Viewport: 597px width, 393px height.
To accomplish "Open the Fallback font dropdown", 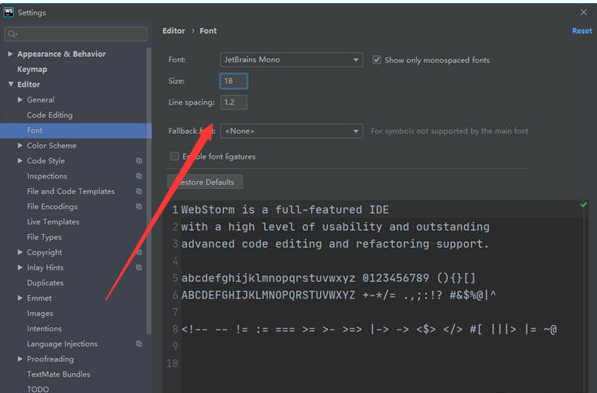I will click(x=291, y=131).
